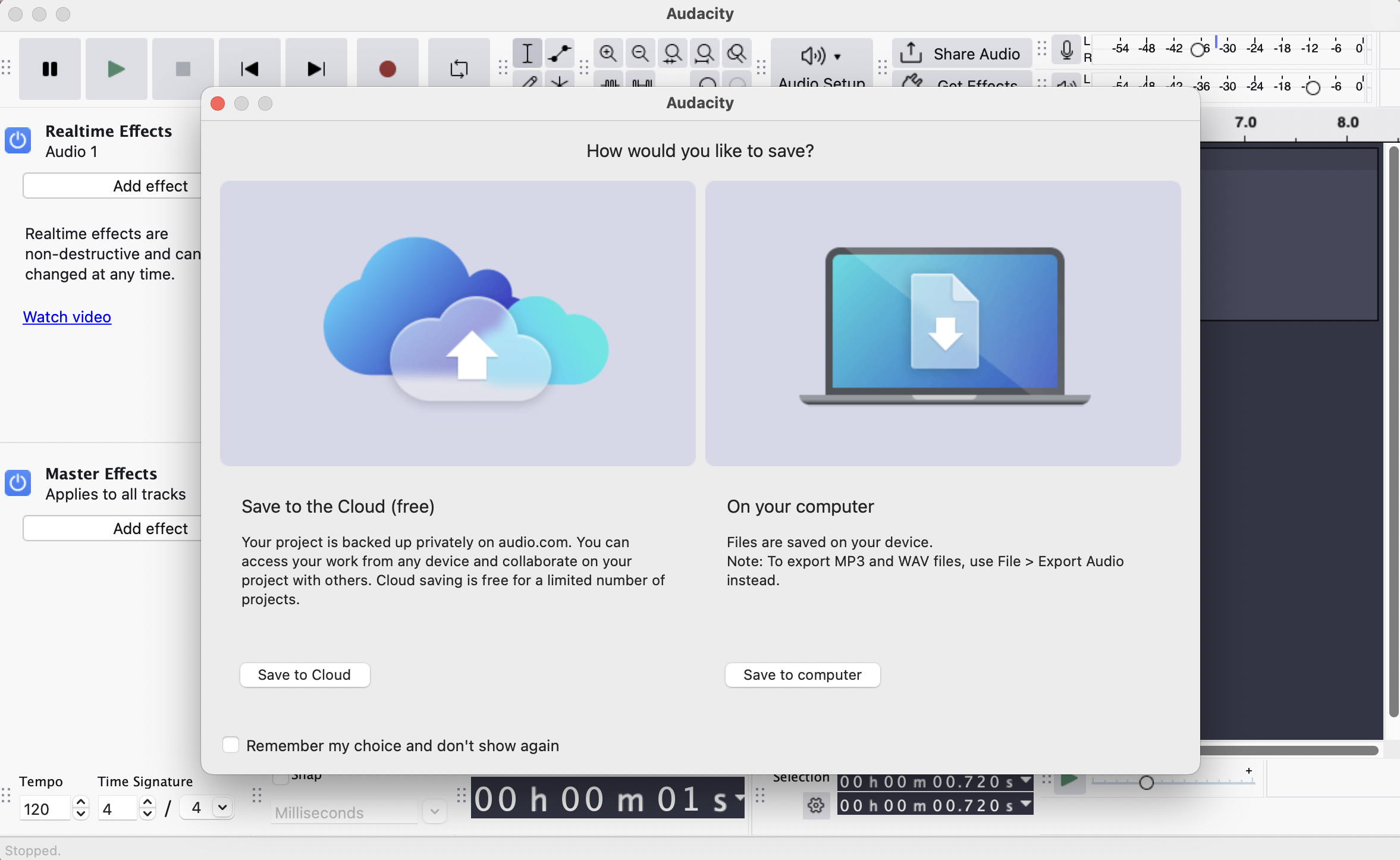Skip to start of project
Image resolution: width=1400 pixels, height=860 pixels.
250,69
